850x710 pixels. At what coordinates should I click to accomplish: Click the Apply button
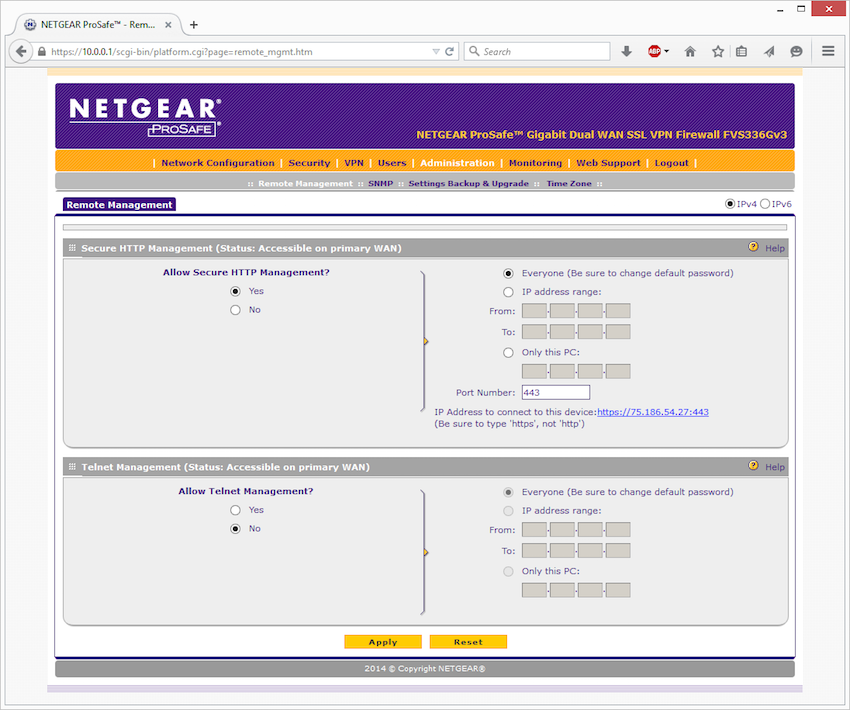tap(383, 642)
